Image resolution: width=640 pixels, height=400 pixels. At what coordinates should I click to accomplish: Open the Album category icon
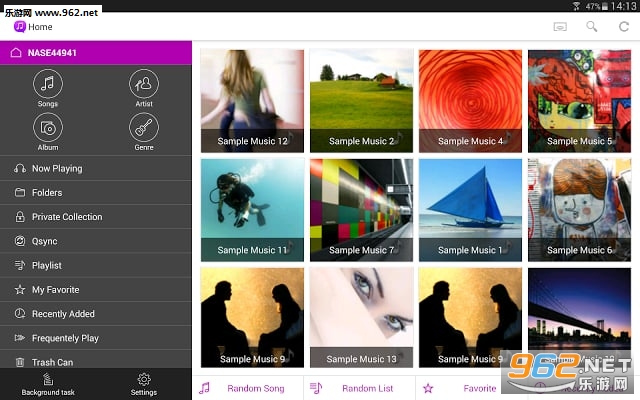pos(48,128)
